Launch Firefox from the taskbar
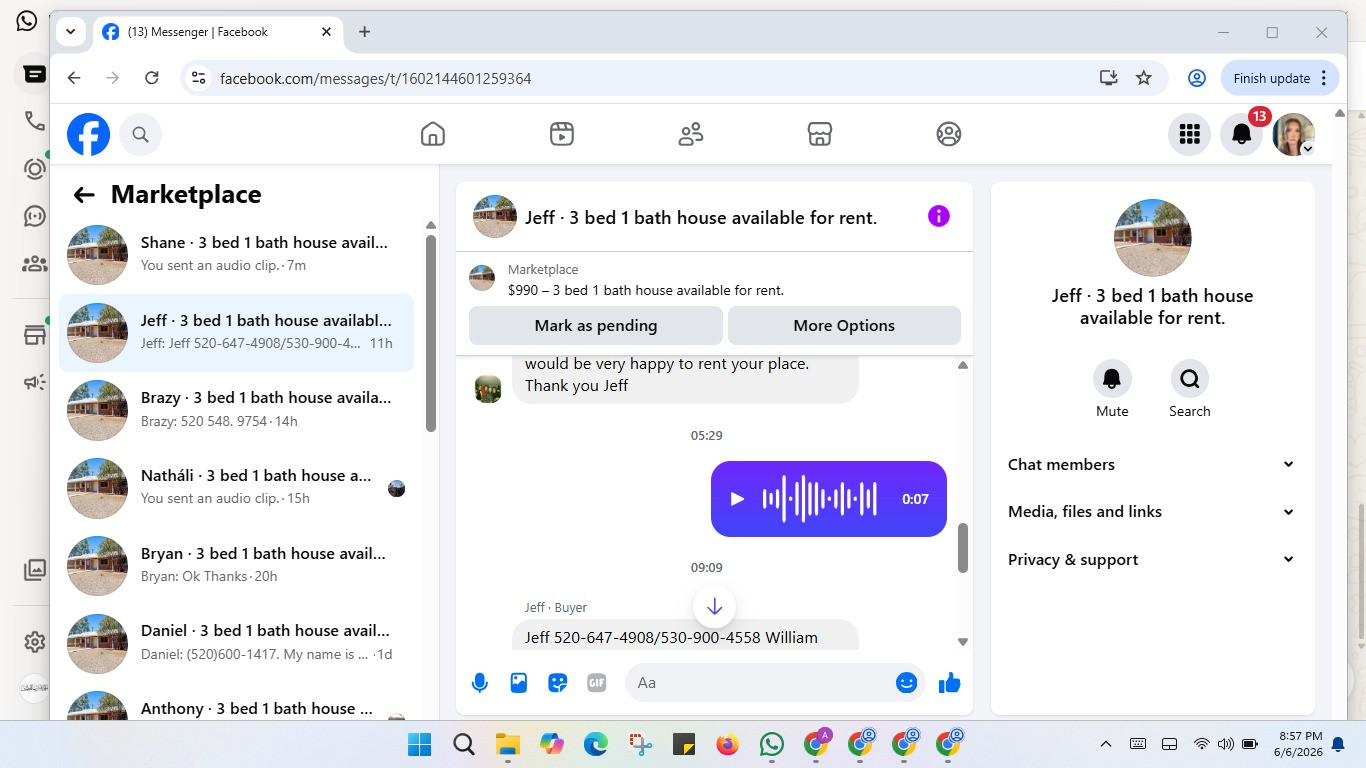The image size is (1366, 768). [x=728, y=744]
